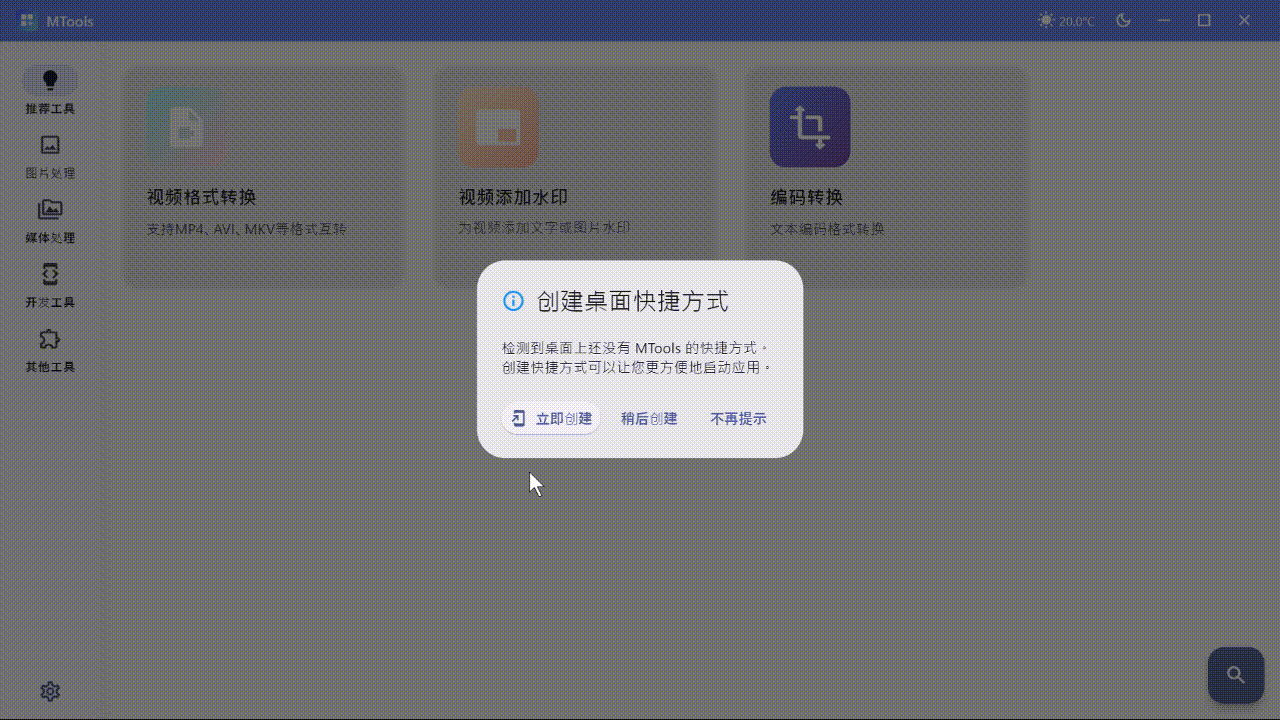Open the settings gear in sidebar
This screenshot has width=1280, height=720.
50,691
